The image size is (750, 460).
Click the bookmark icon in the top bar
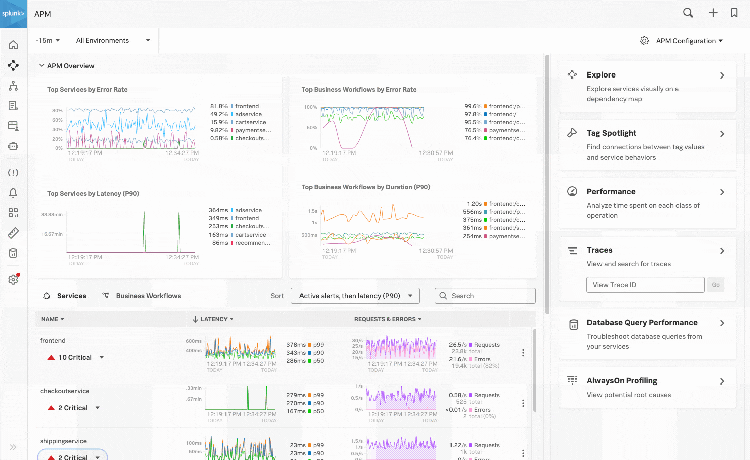click(734, 13)
